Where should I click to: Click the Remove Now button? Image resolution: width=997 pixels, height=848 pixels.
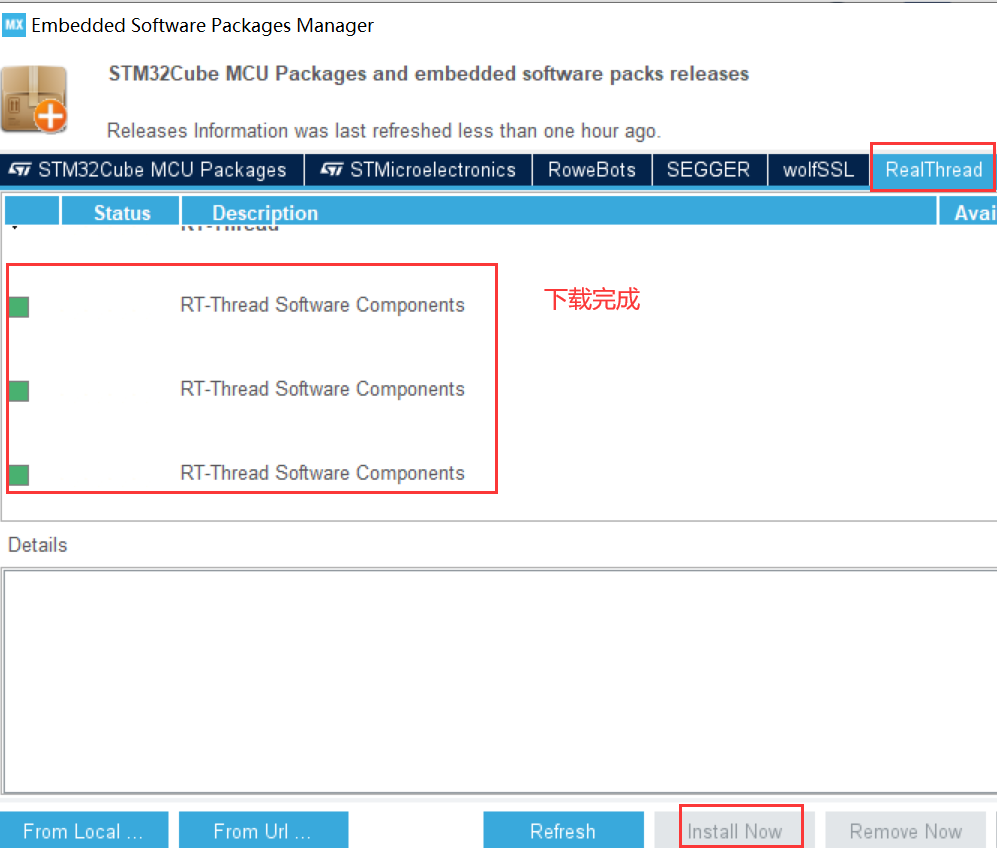click(905, 830)
